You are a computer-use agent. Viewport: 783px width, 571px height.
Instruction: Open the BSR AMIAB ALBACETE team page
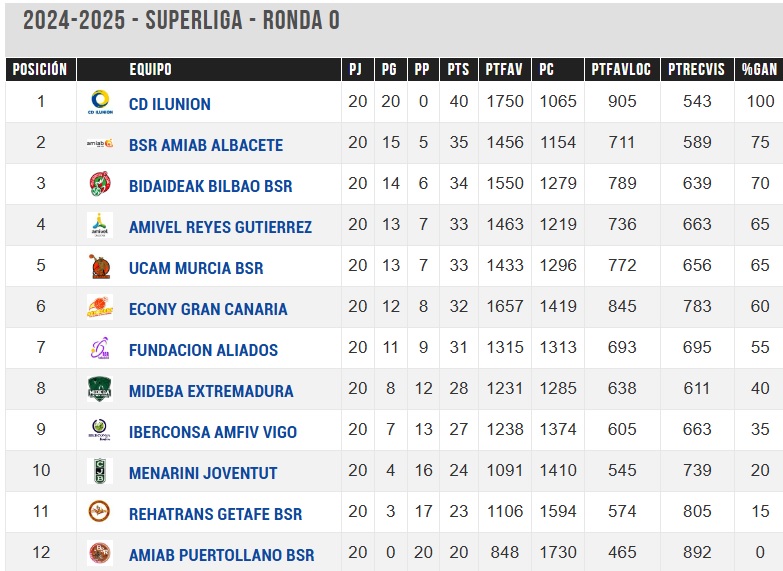(x=206, y=145)
